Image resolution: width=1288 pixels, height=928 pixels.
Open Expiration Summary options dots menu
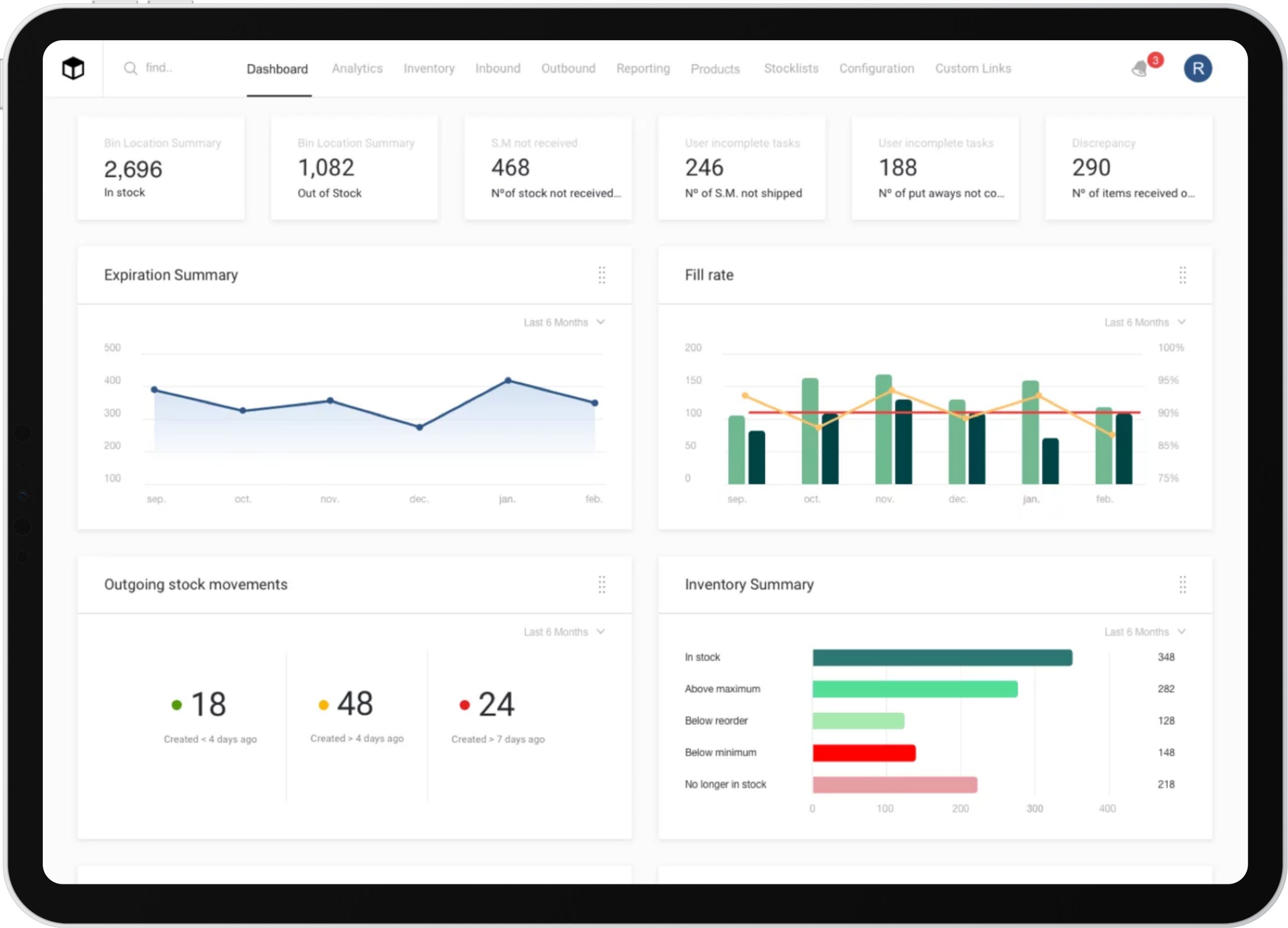point(601,275)
